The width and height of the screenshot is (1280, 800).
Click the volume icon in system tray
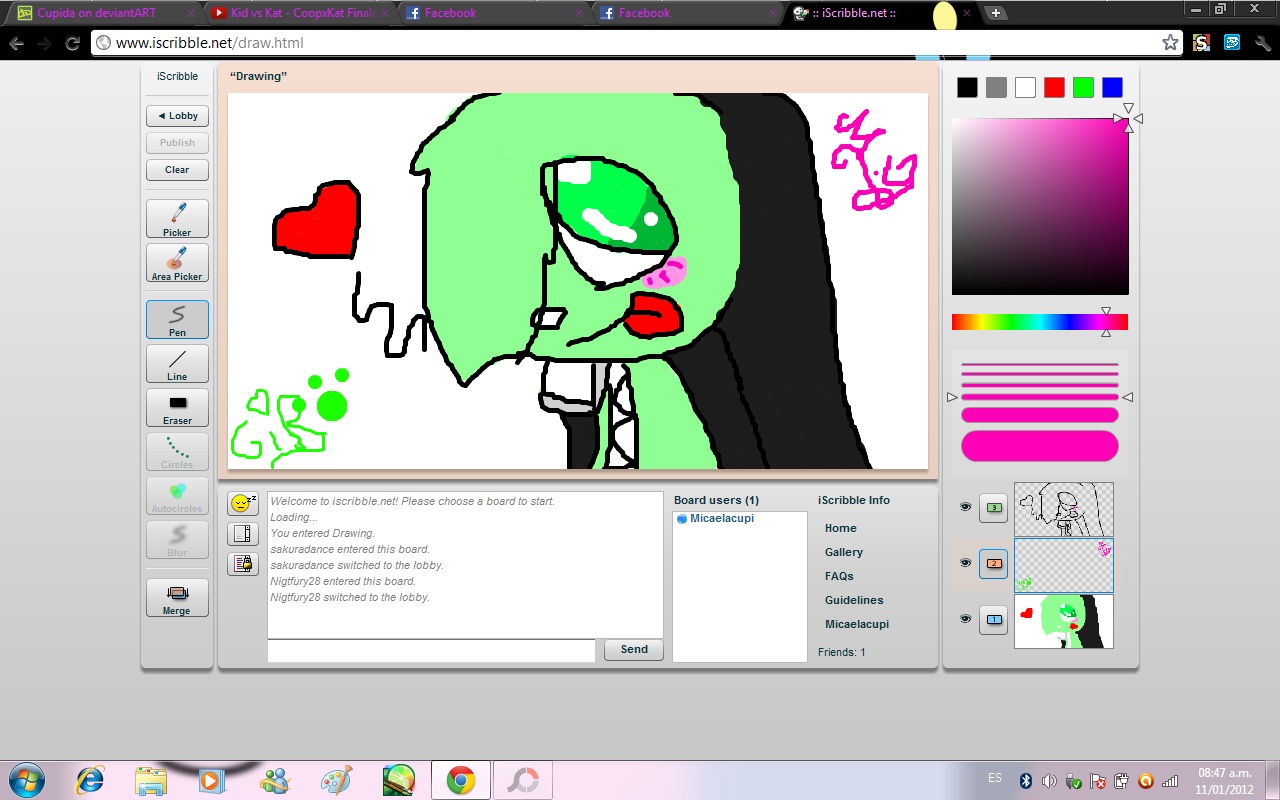[x=1048, y=780]
